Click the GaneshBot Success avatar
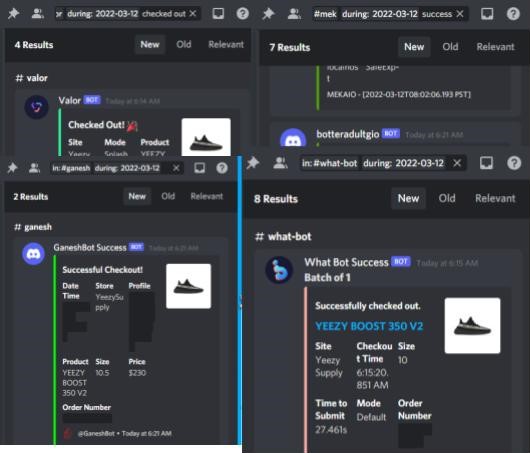The image size is (530, 453). pos(33,254)
